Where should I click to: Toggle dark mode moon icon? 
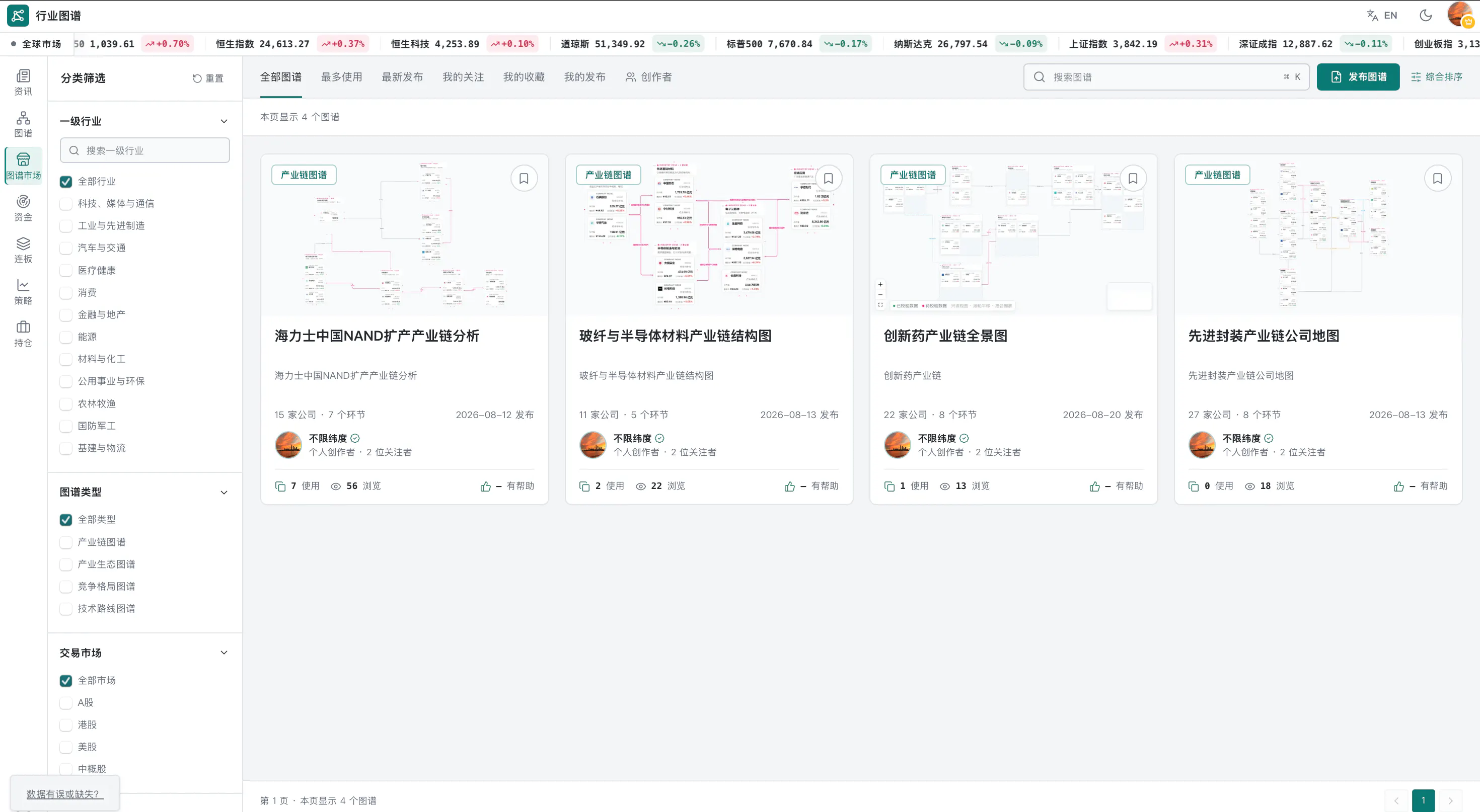click(x=1426, y=16)
